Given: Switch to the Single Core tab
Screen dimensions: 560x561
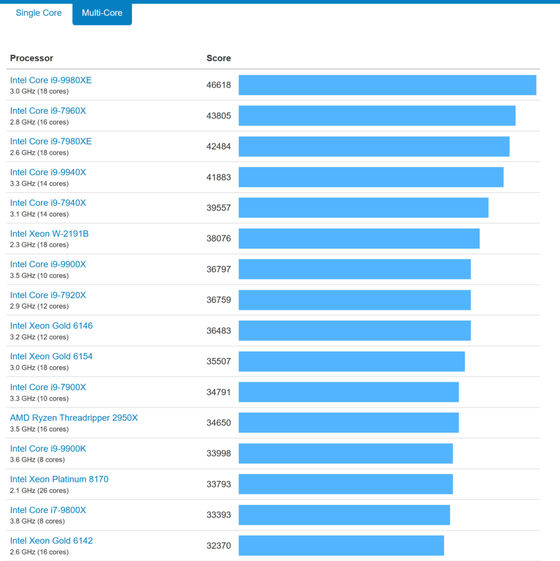Looking at the screenshot, I should [x=38, y=13].
